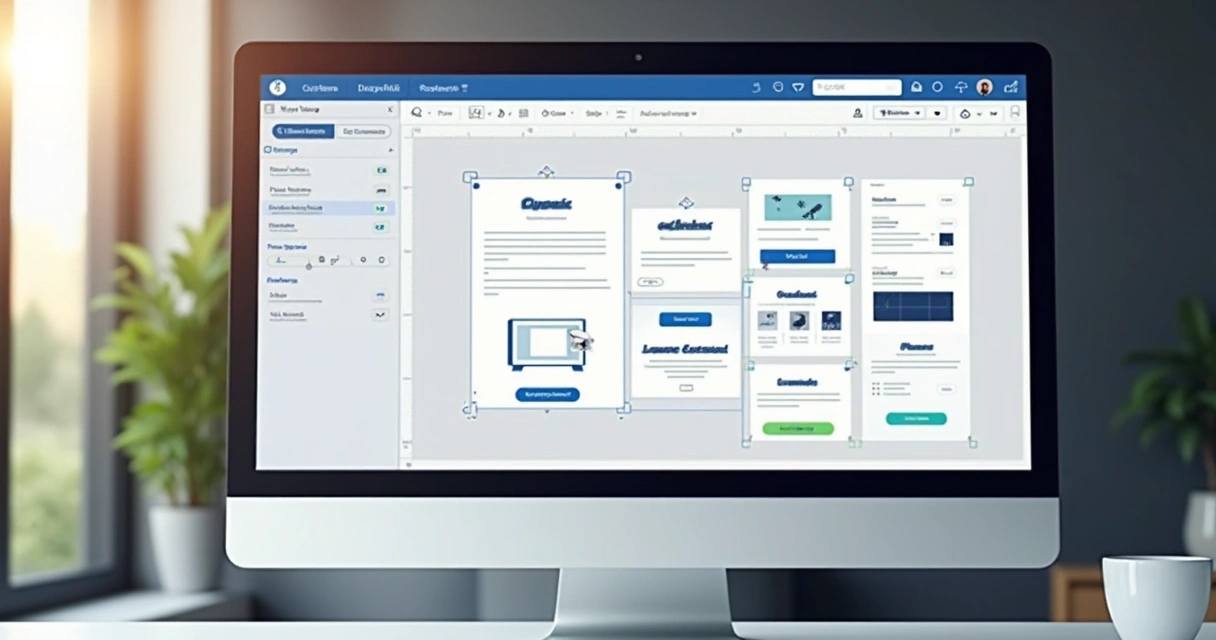Click the blue button under the teal hero image
The width and height of the screenshot is (1216, 640).
pyautogui.click(x=797, y=256)
